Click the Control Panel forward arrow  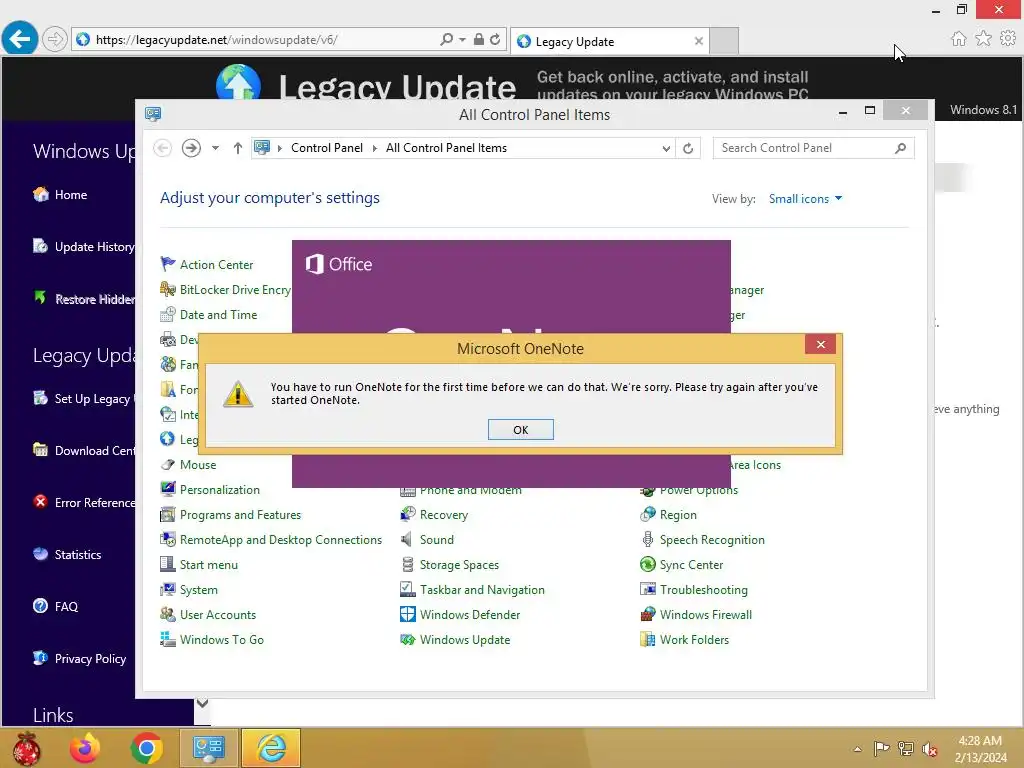[x=191, y=148]
